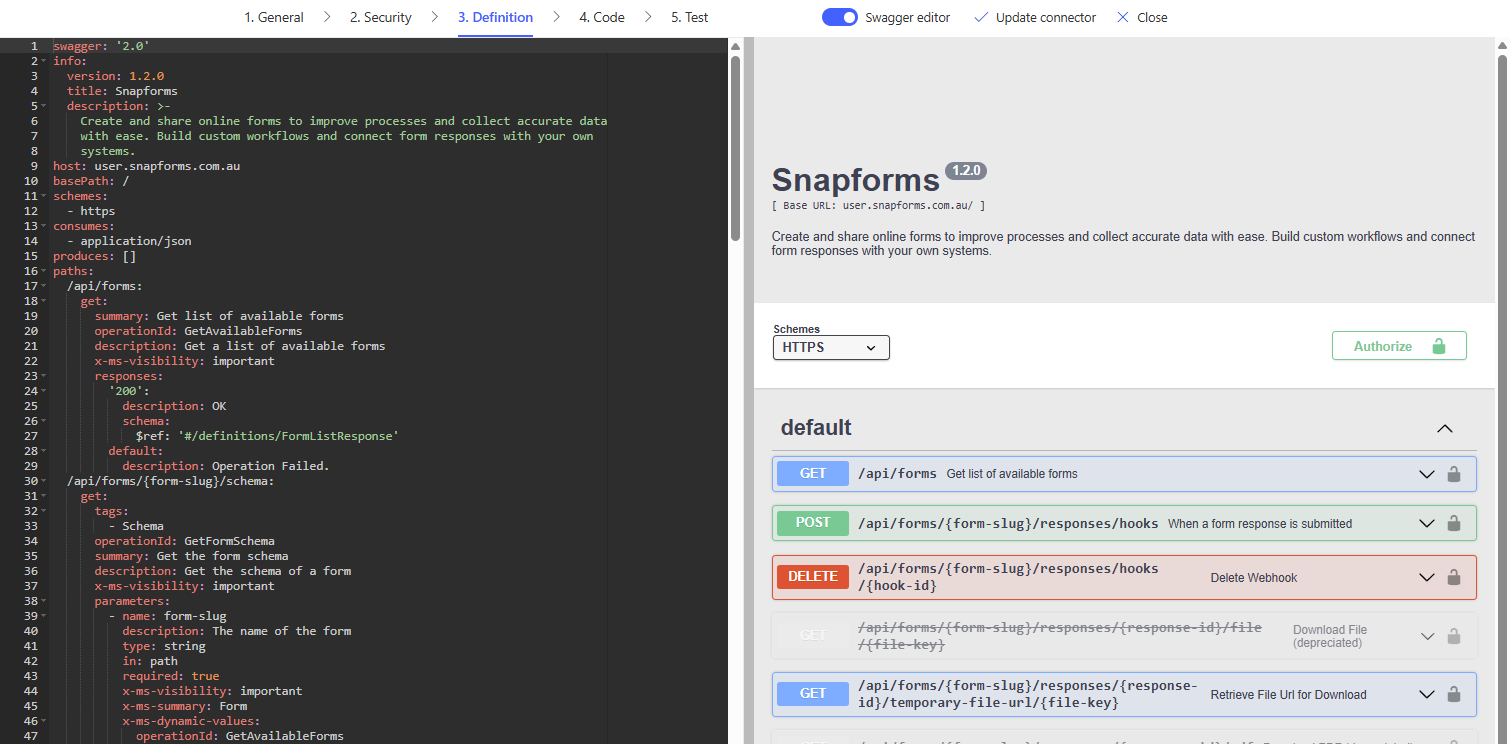
Task: Click the Close button
Action: click(1142, 17)
